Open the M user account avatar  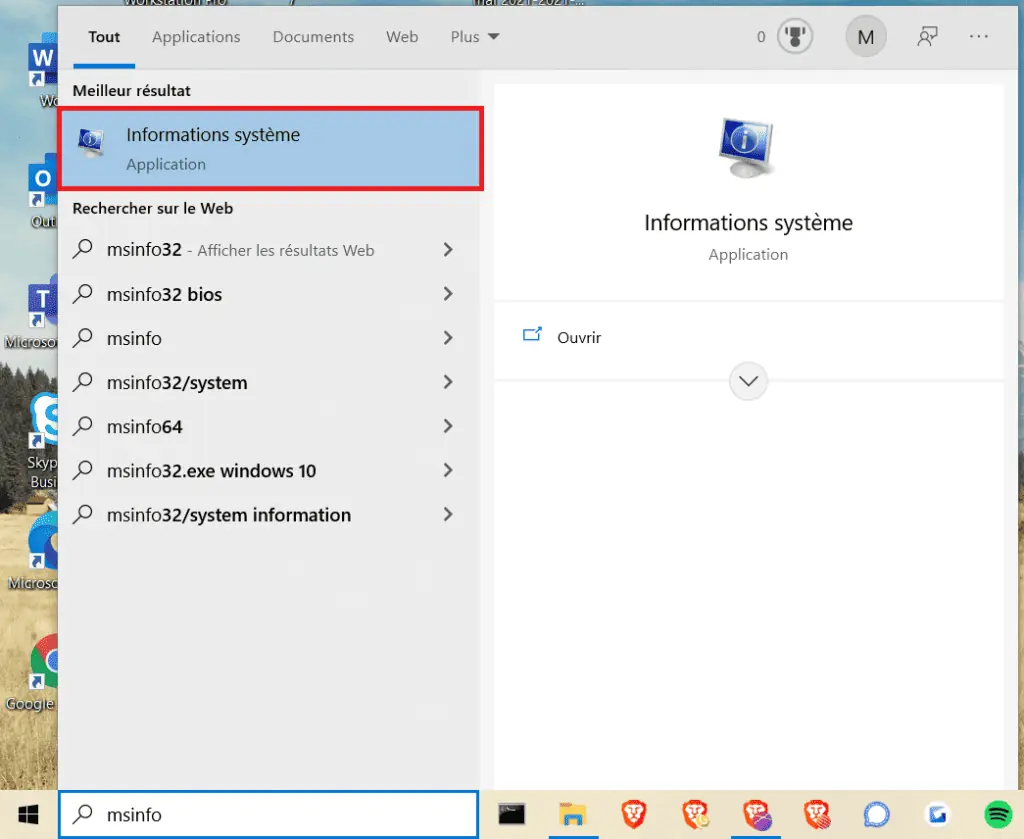(866, 37)
